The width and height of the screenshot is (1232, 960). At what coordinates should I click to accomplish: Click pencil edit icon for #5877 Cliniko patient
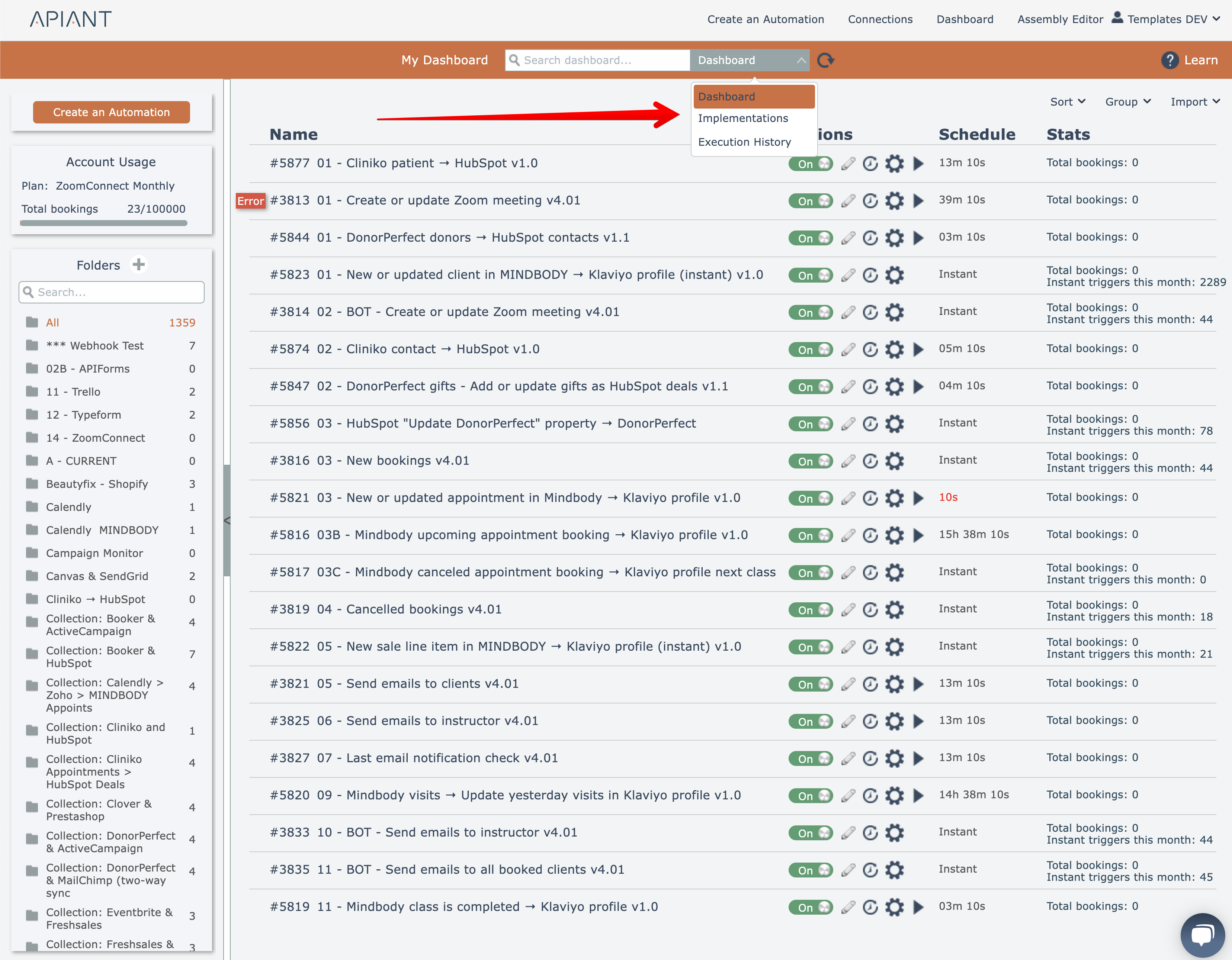point(848,164)
